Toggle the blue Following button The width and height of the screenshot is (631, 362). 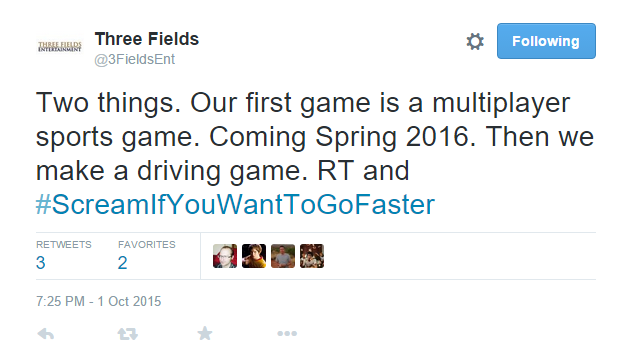pos(546,41)
